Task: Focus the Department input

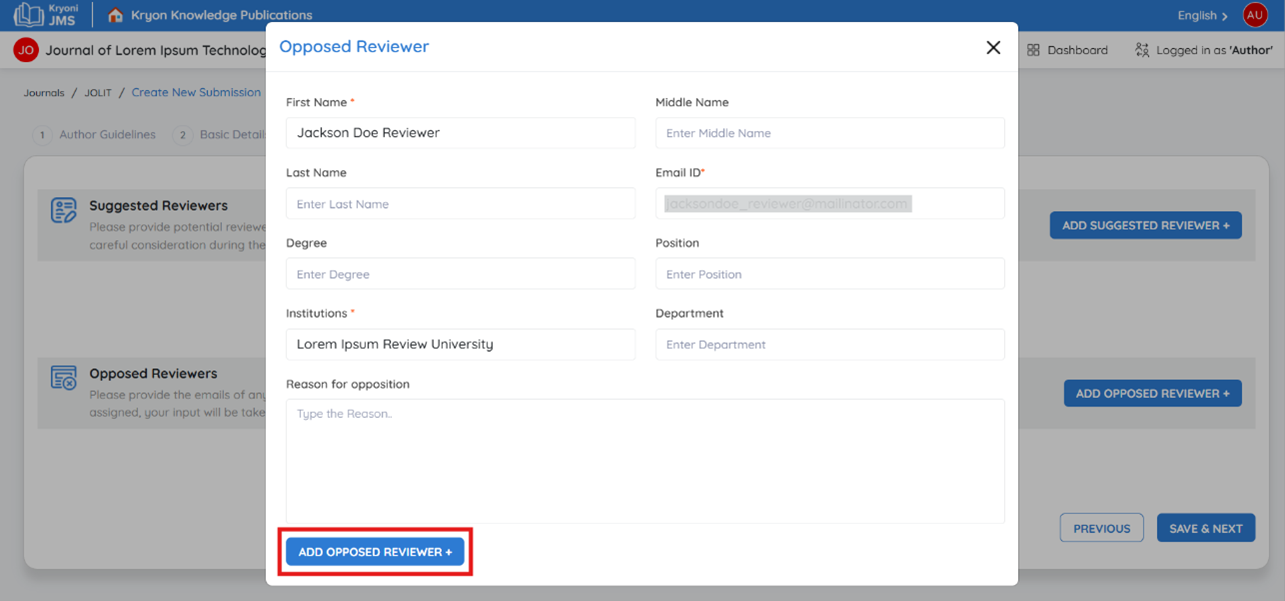Action: click(830, 344)
